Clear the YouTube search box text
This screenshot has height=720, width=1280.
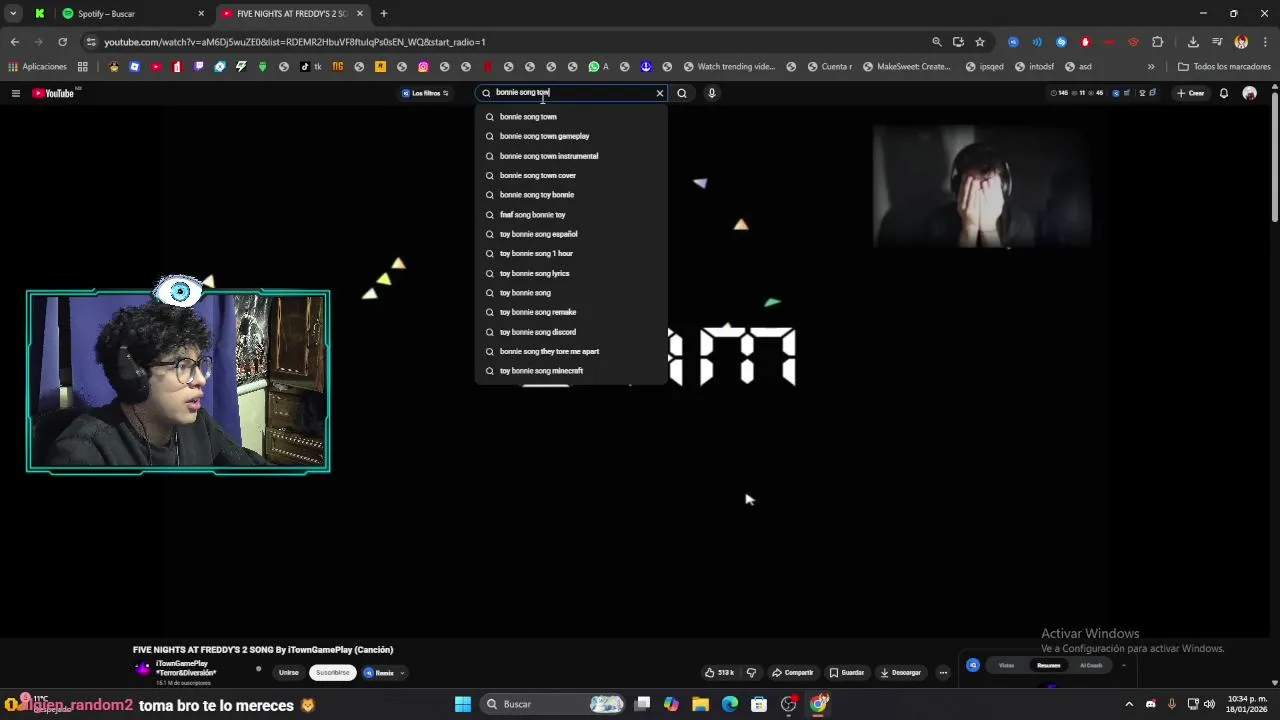[x=659, y=93]
